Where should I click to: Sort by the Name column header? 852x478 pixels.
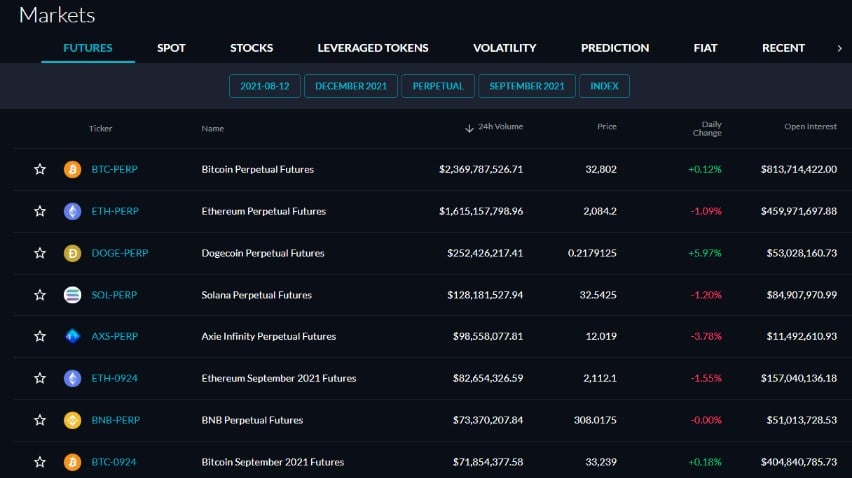point(212,129)
